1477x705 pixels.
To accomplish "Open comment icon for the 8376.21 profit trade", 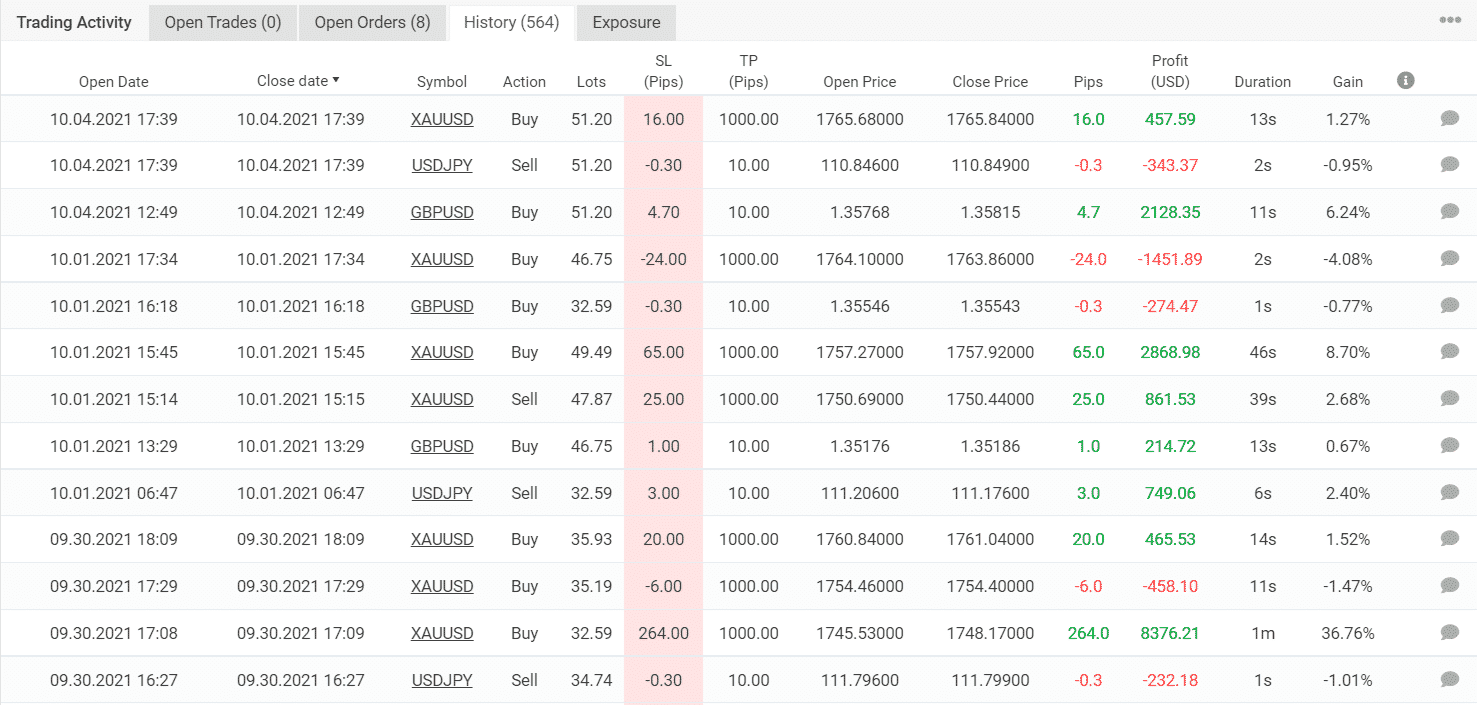I will tap(1449, 633).
